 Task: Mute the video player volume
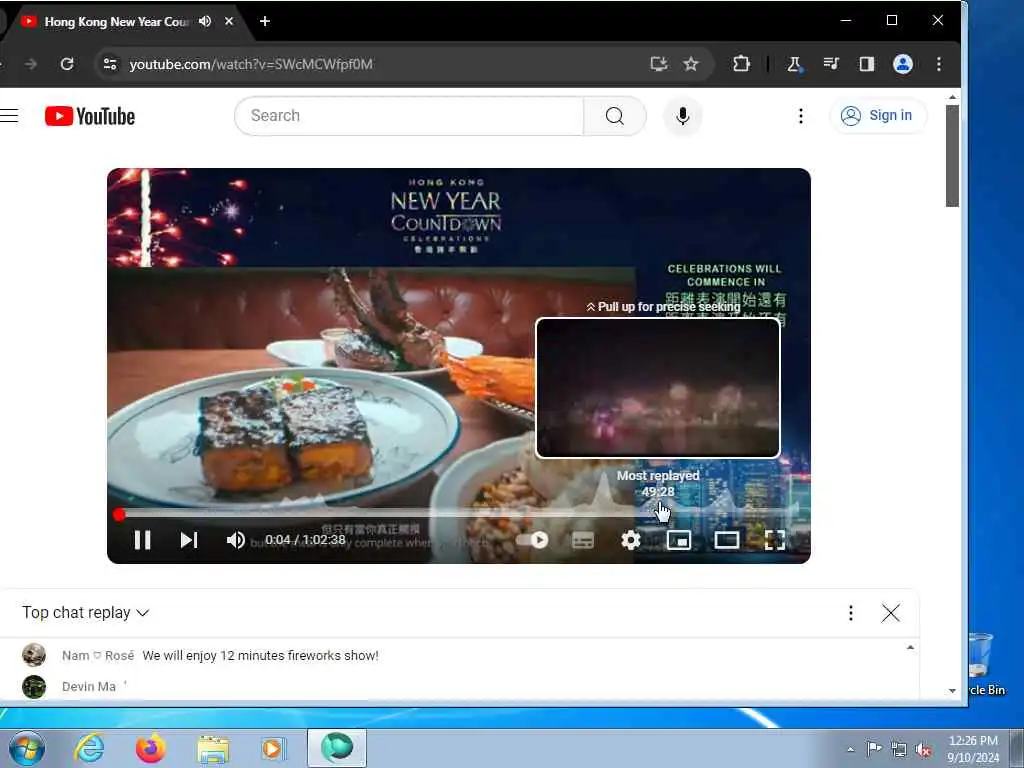click(236, 540)
